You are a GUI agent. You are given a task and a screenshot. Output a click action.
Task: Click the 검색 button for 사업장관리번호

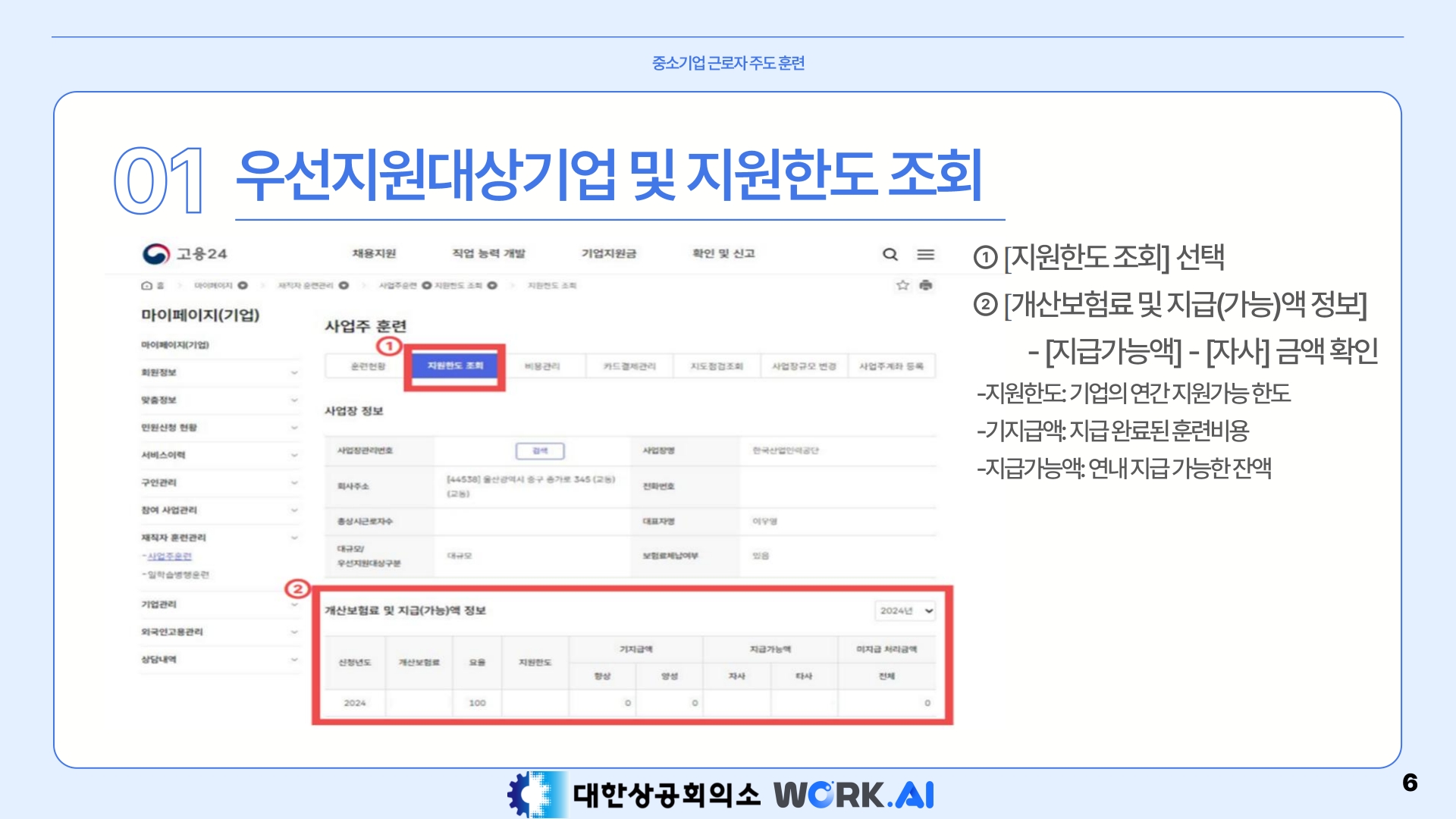[x=540, y=450]
